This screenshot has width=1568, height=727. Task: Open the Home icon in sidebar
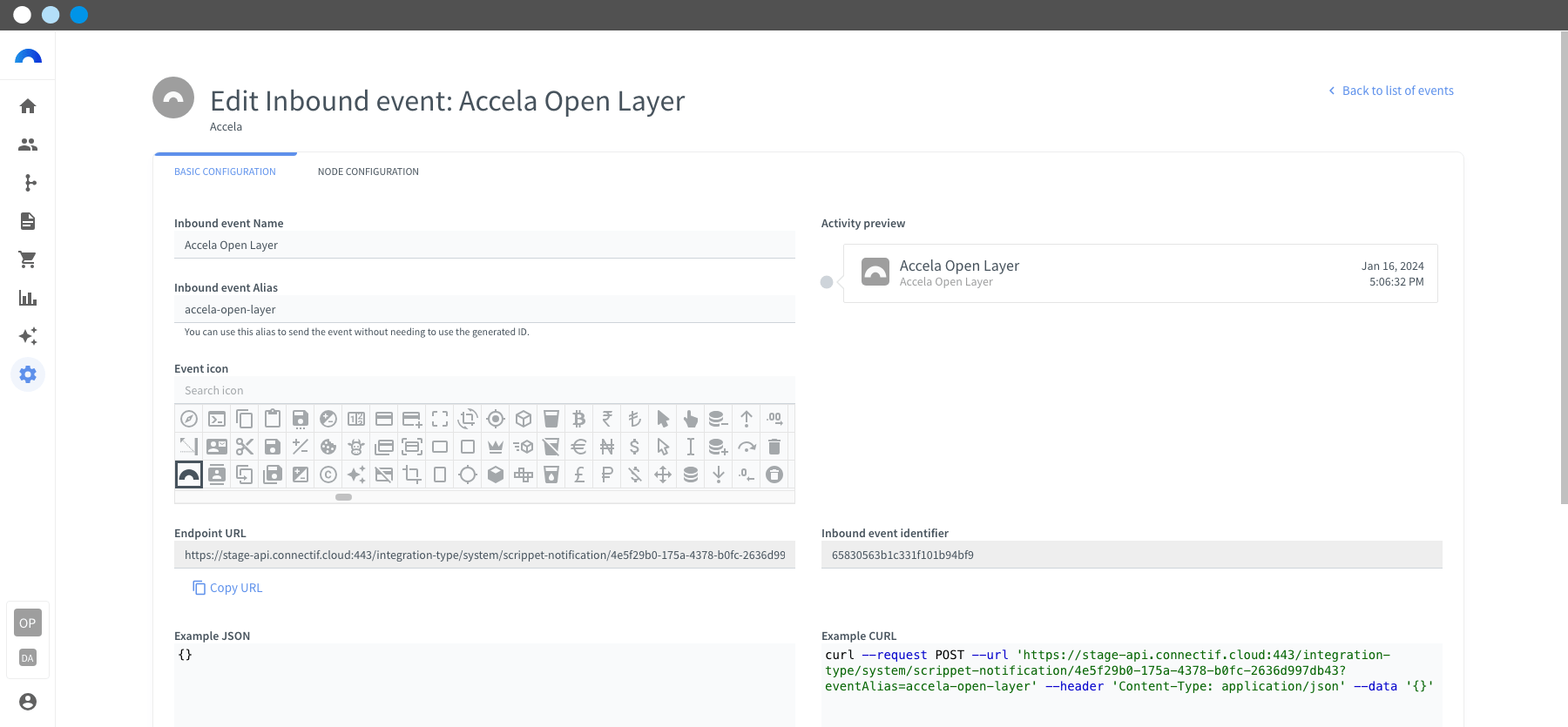(x=28, y=106)
